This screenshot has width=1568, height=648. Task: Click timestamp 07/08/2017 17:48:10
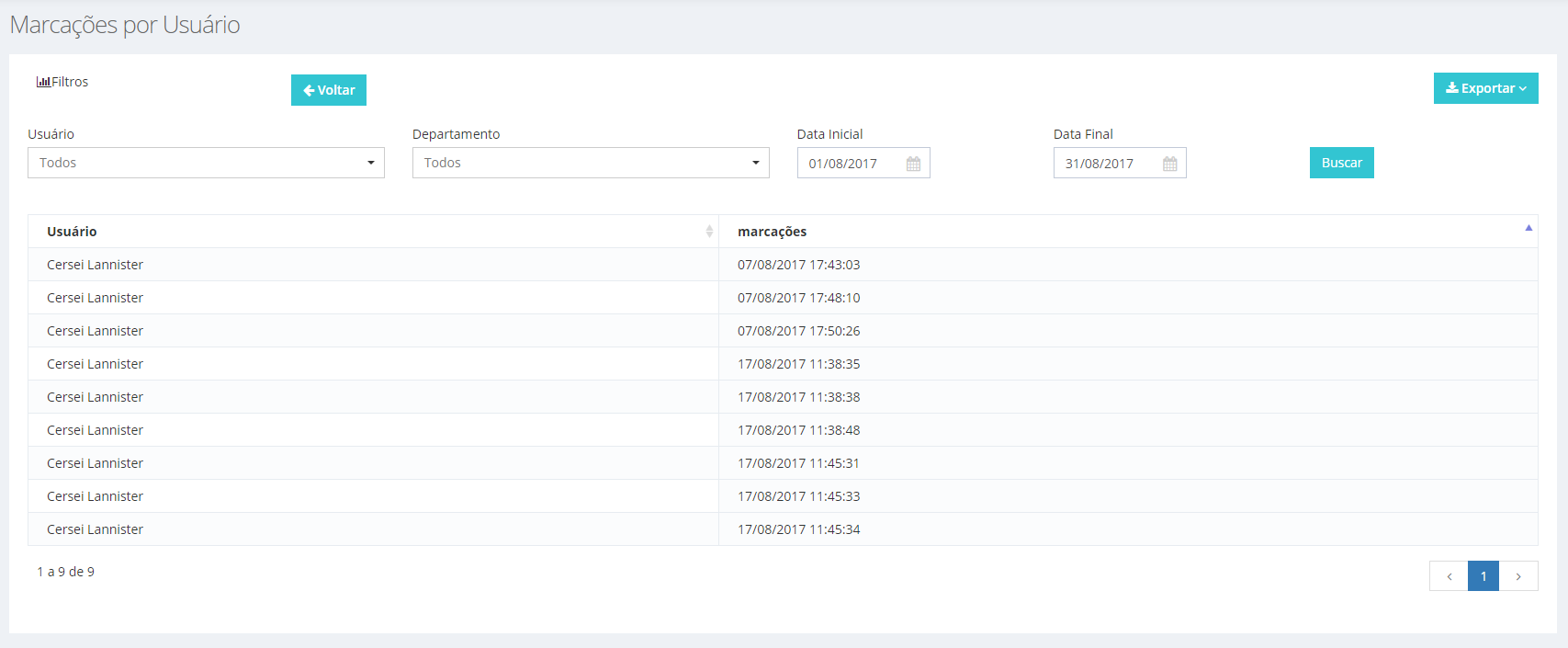(x=798, y=298)
